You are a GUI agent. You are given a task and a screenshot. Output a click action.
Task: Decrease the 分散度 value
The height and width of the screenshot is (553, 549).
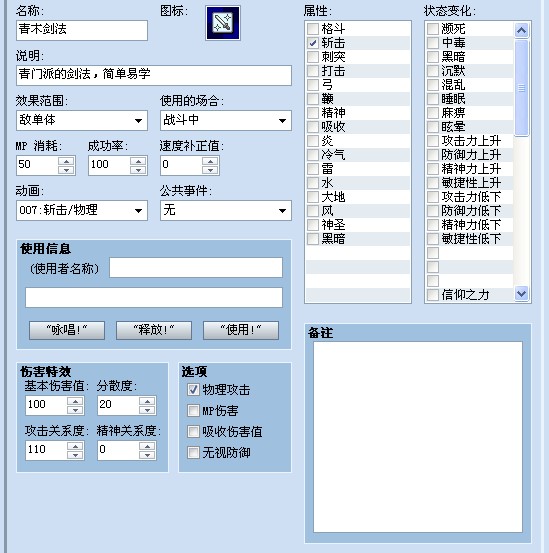tap(147, 410)
